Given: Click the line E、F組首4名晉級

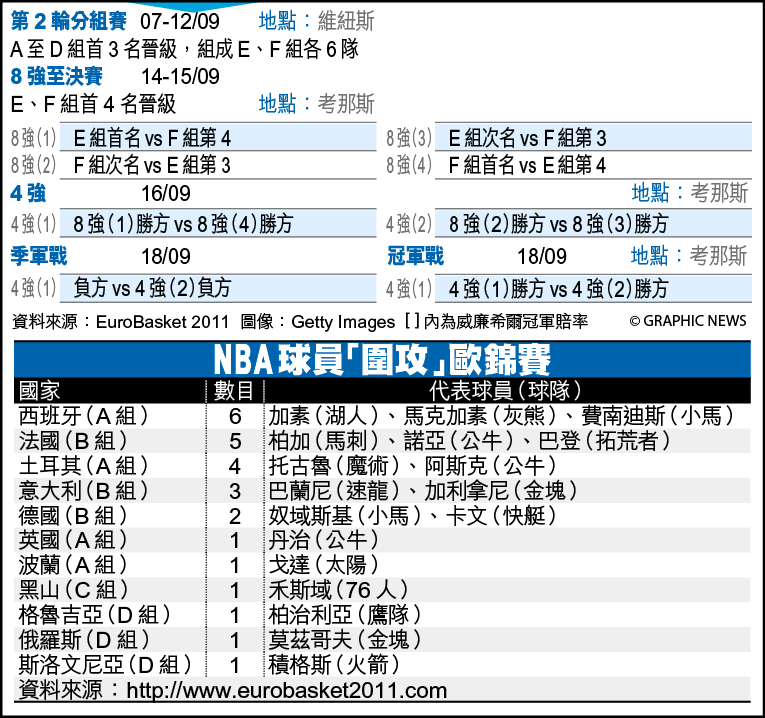Looking at the screenshot, I should click(93, 104).
